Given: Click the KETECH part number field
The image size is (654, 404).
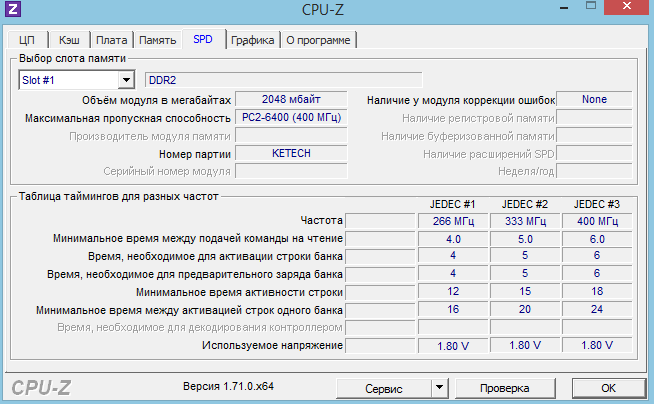Looking at the screenshot, I should (291, 153).
